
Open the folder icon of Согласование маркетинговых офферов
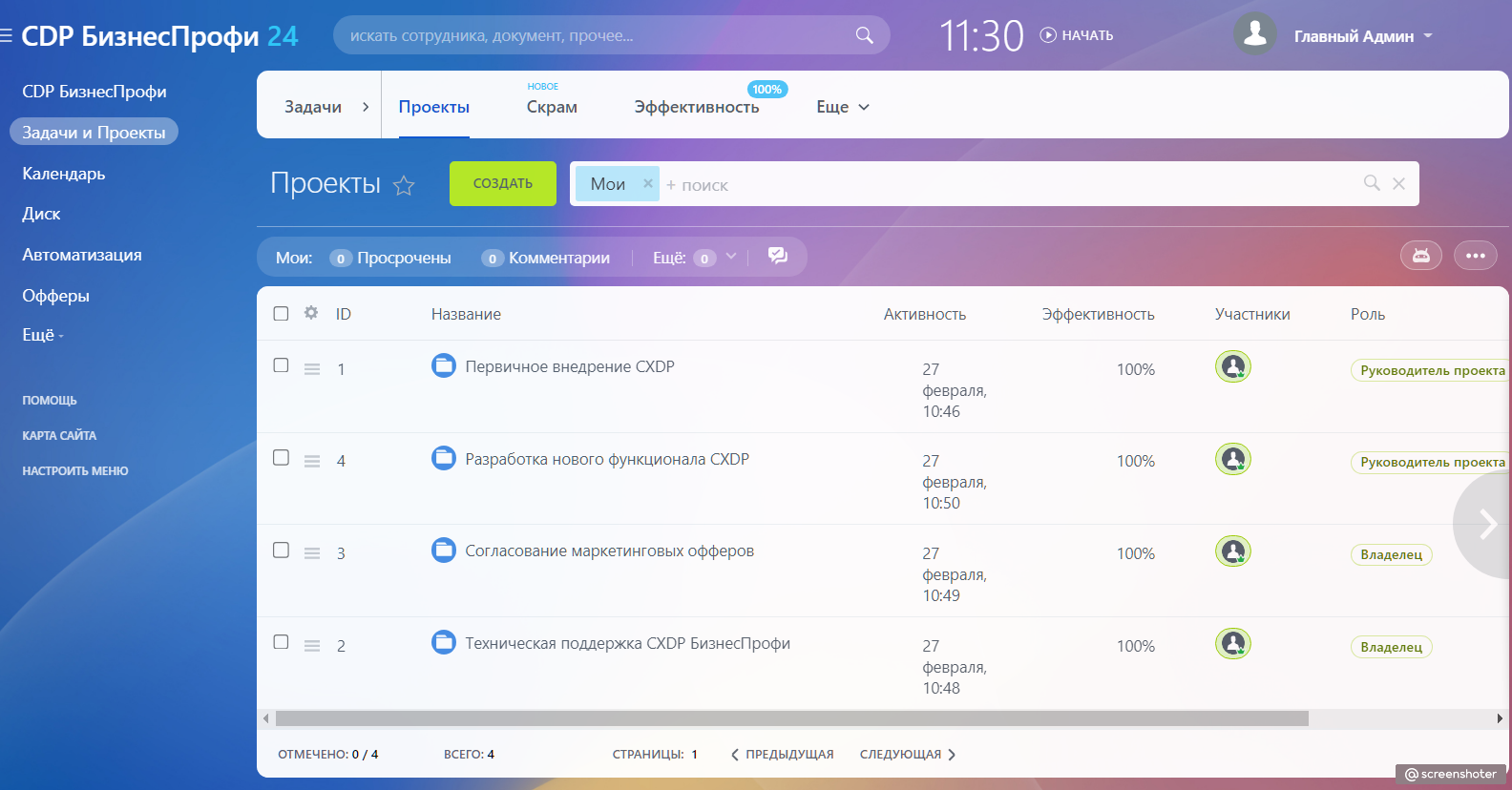(444, 550)
